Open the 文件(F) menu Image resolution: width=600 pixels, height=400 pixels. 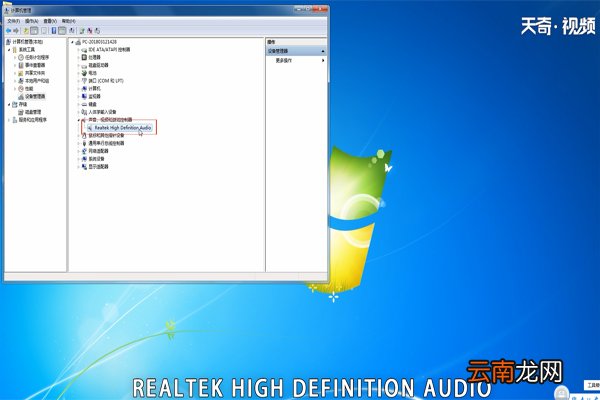coord(13,21)
